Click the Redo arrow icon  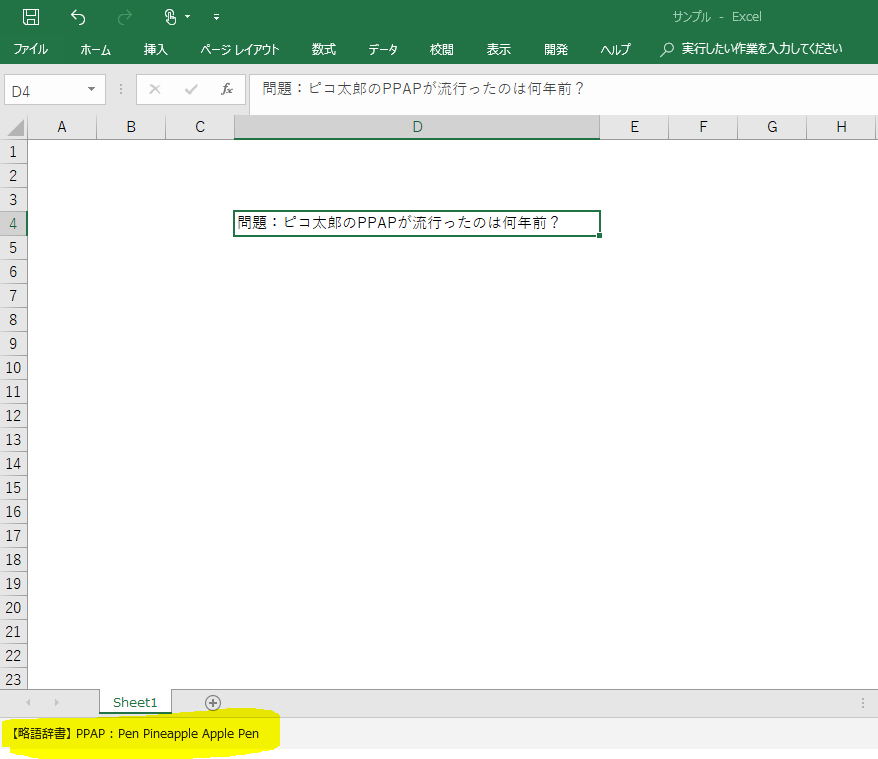click(x=124, y=17)
